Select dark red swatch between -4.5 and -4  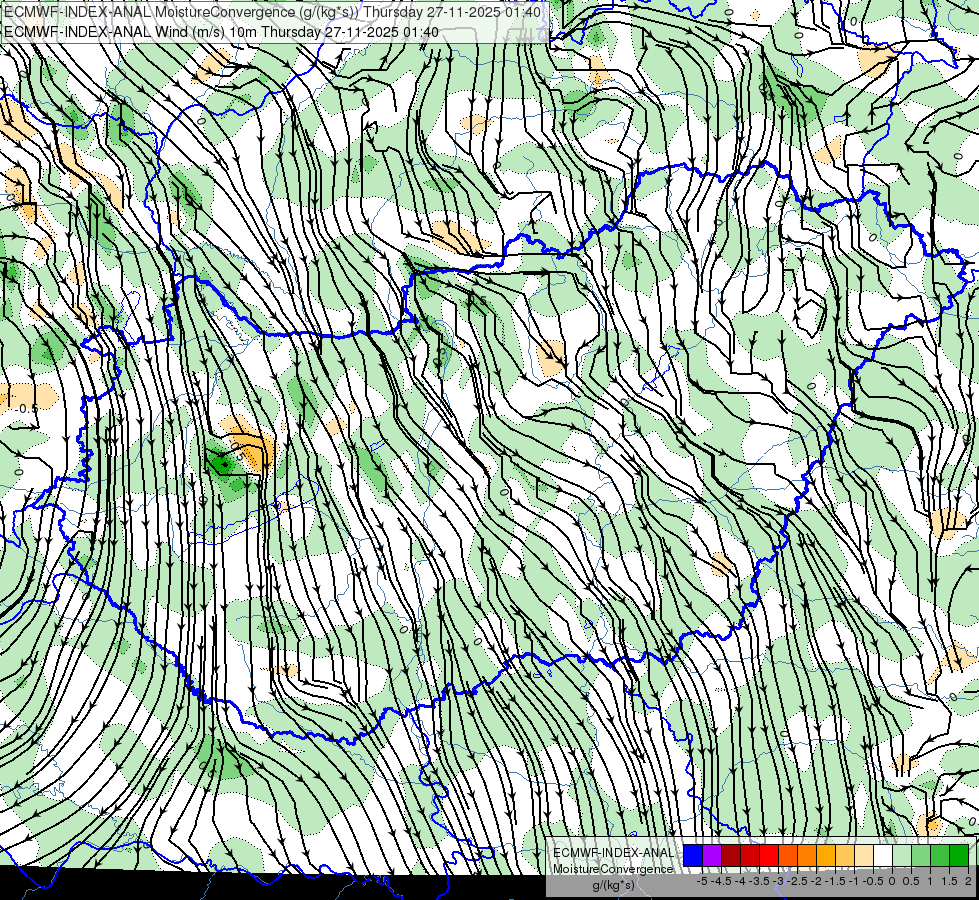(x=731, y=855)
